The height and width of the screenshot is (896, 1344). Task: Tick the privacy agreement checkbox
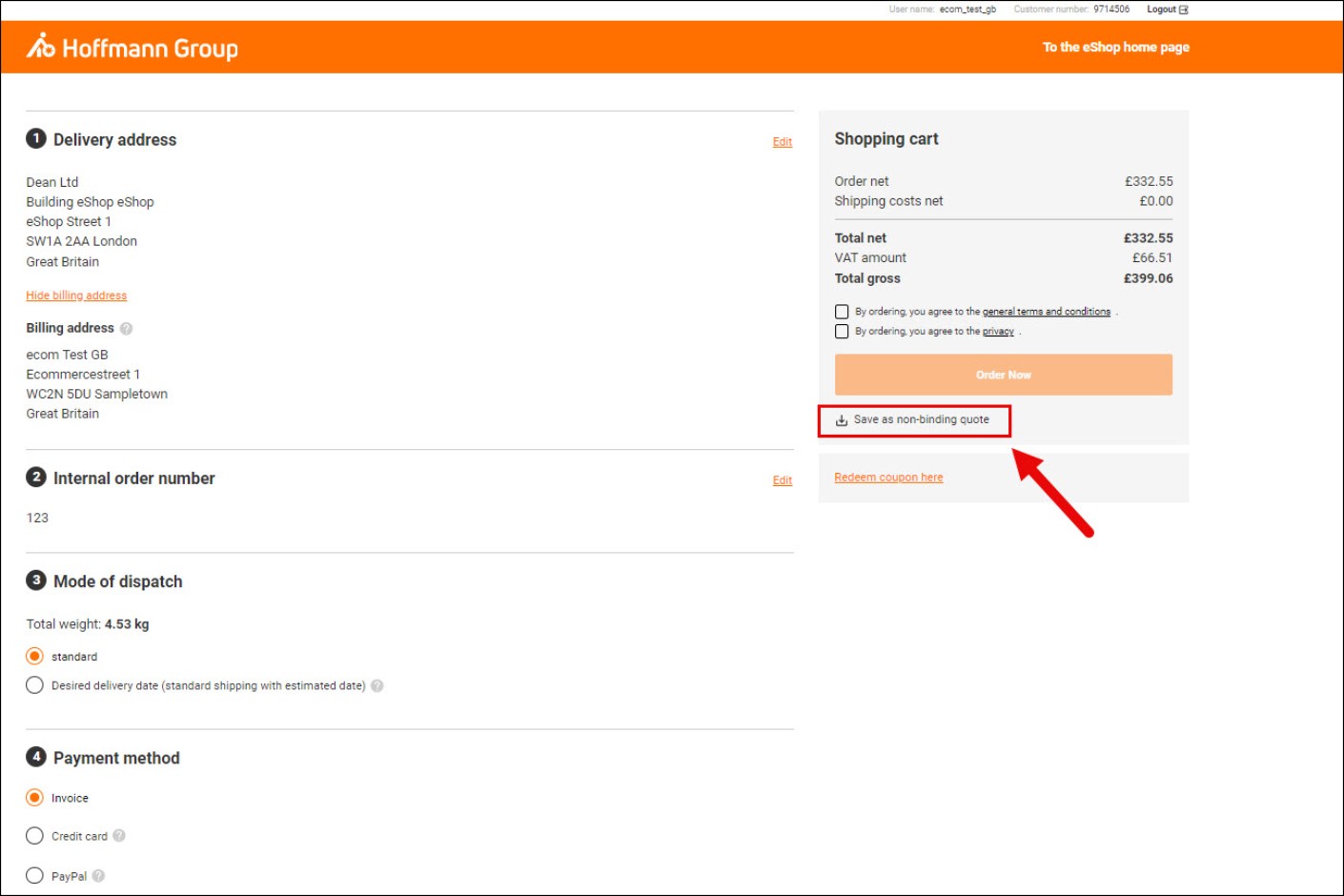coord(842,332)
